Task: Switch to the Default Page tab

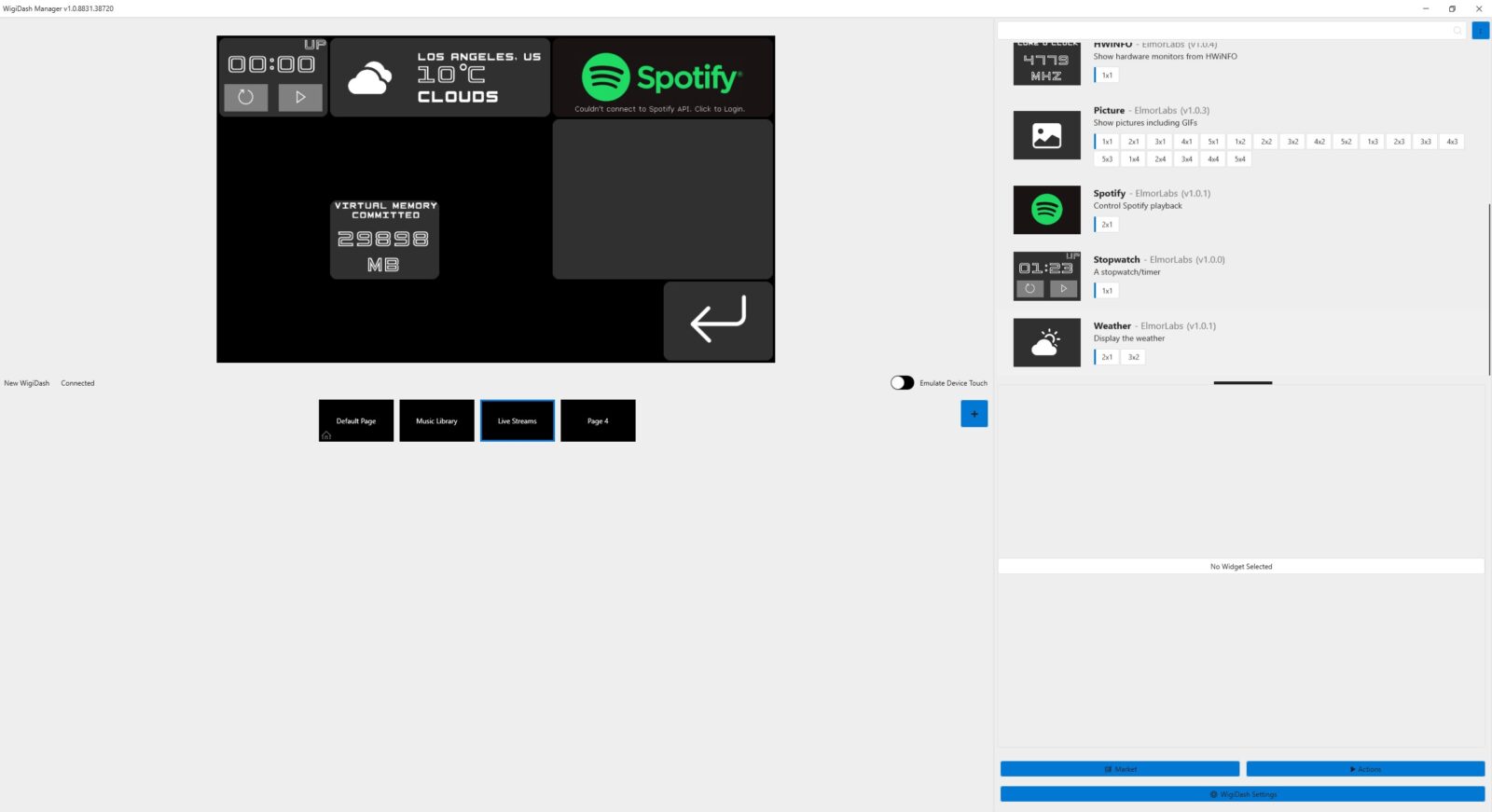Action: pyautogui.click(x=356, y=421)
